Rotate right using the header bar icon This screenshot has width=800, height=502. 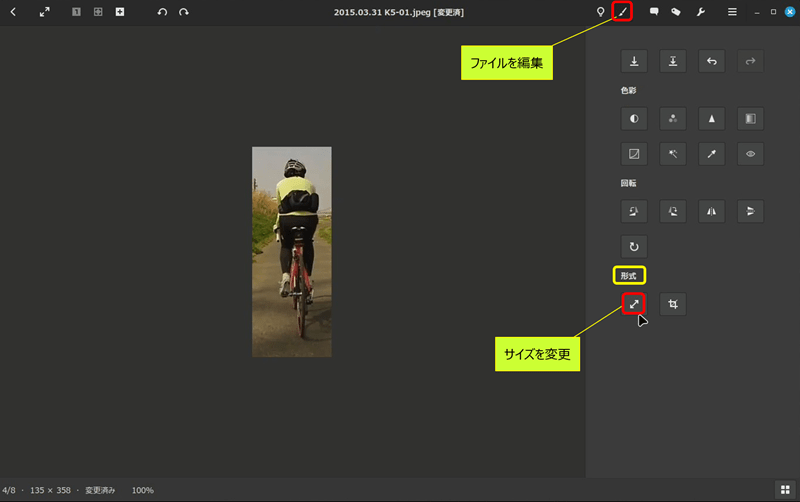[184, 12]
